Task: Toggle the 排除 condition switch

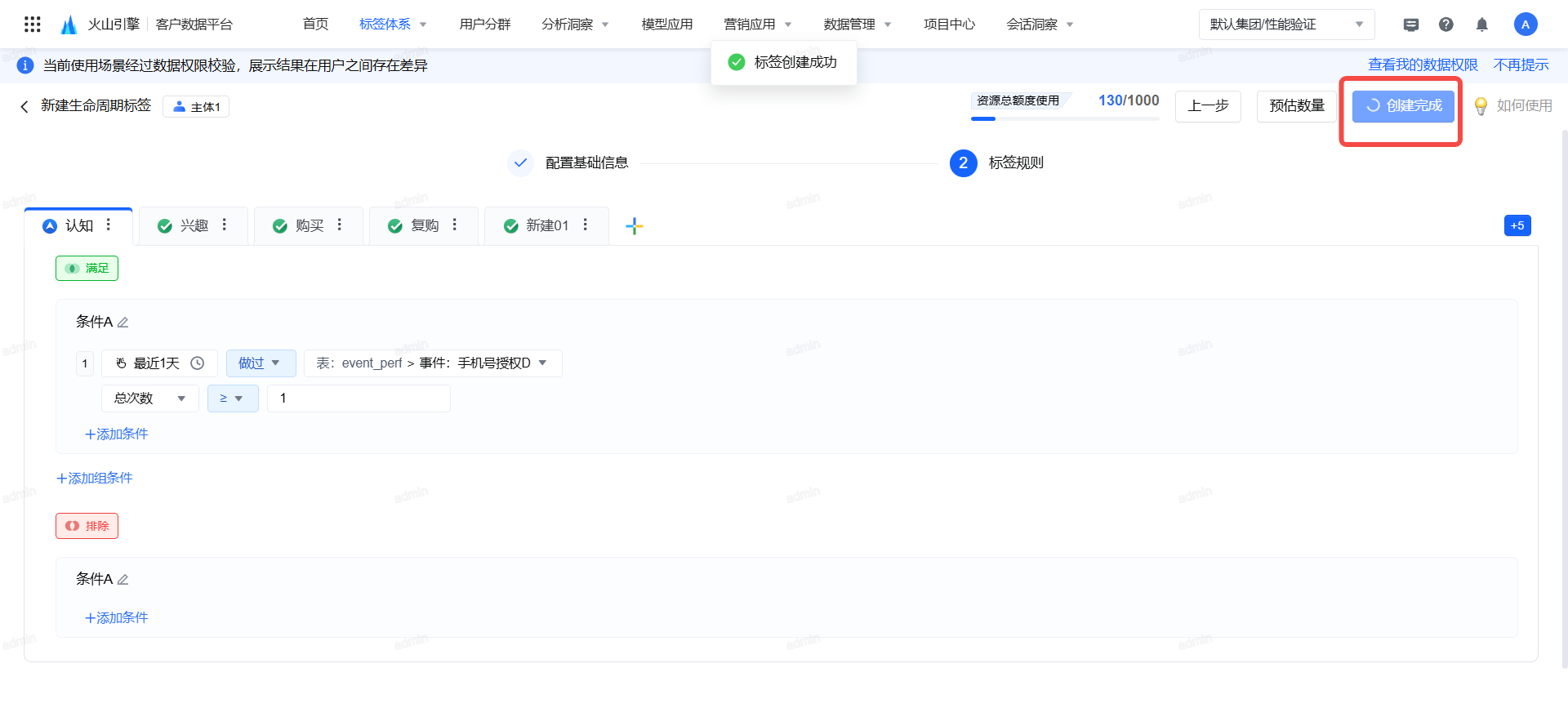Action: (87, 526)
